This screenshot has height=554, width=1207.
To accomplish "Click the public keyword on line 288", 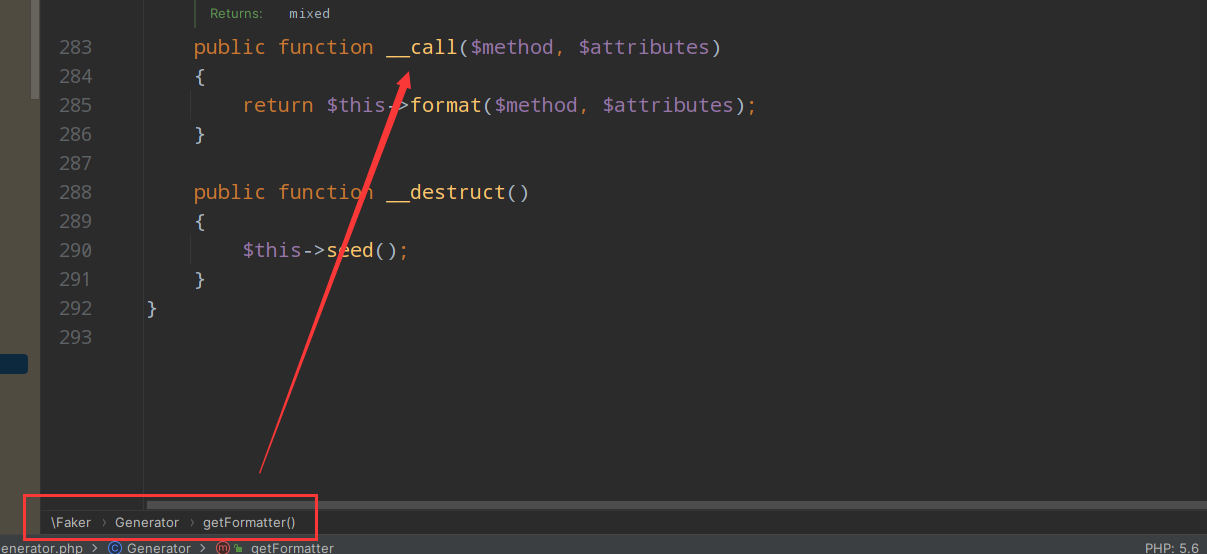I will click(x=230, y=192).
